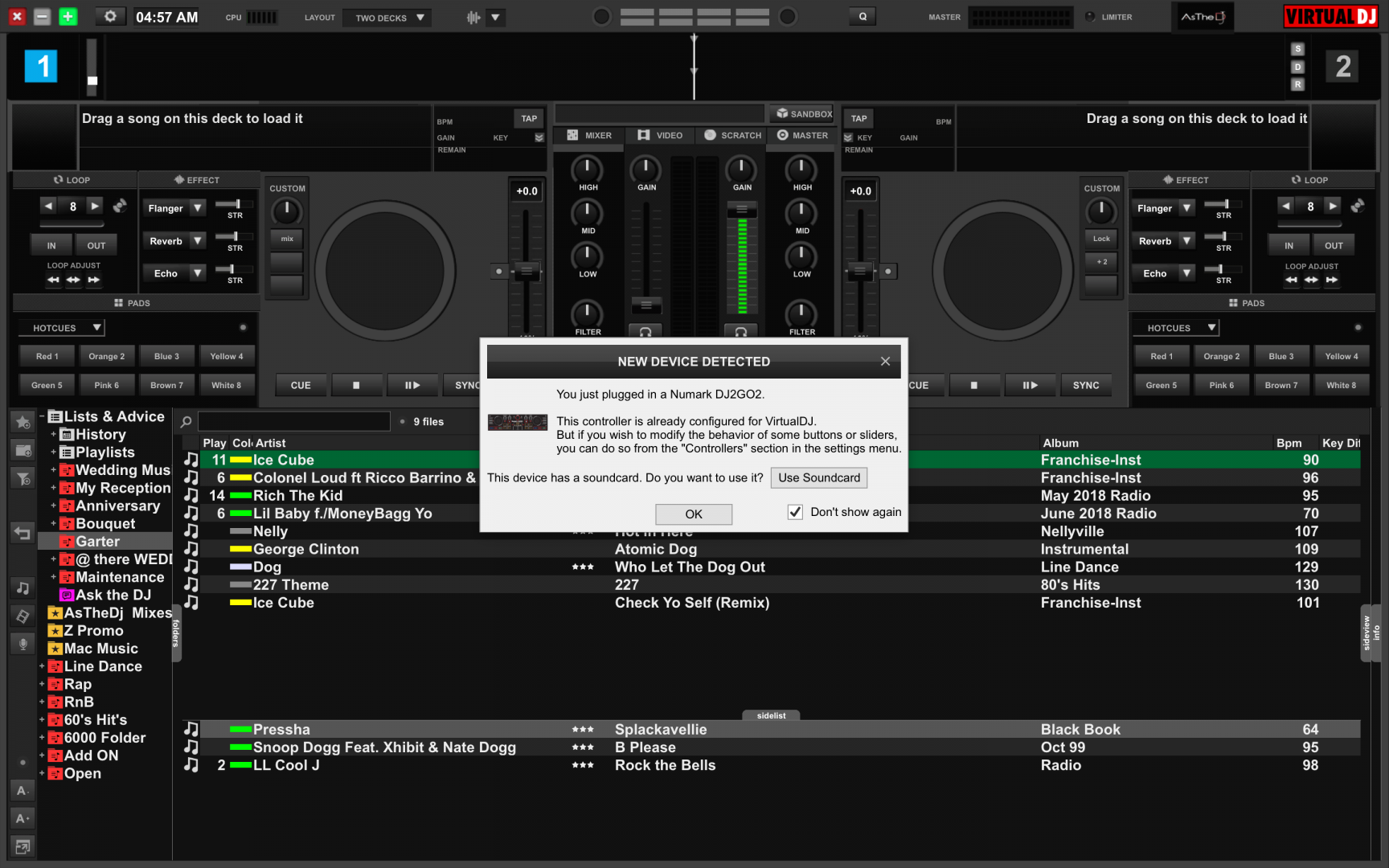The height and width of the screenshot is (868, 1389).
Task: Switch to the VIDEO mixer tab
Action: tap(660, 136)
